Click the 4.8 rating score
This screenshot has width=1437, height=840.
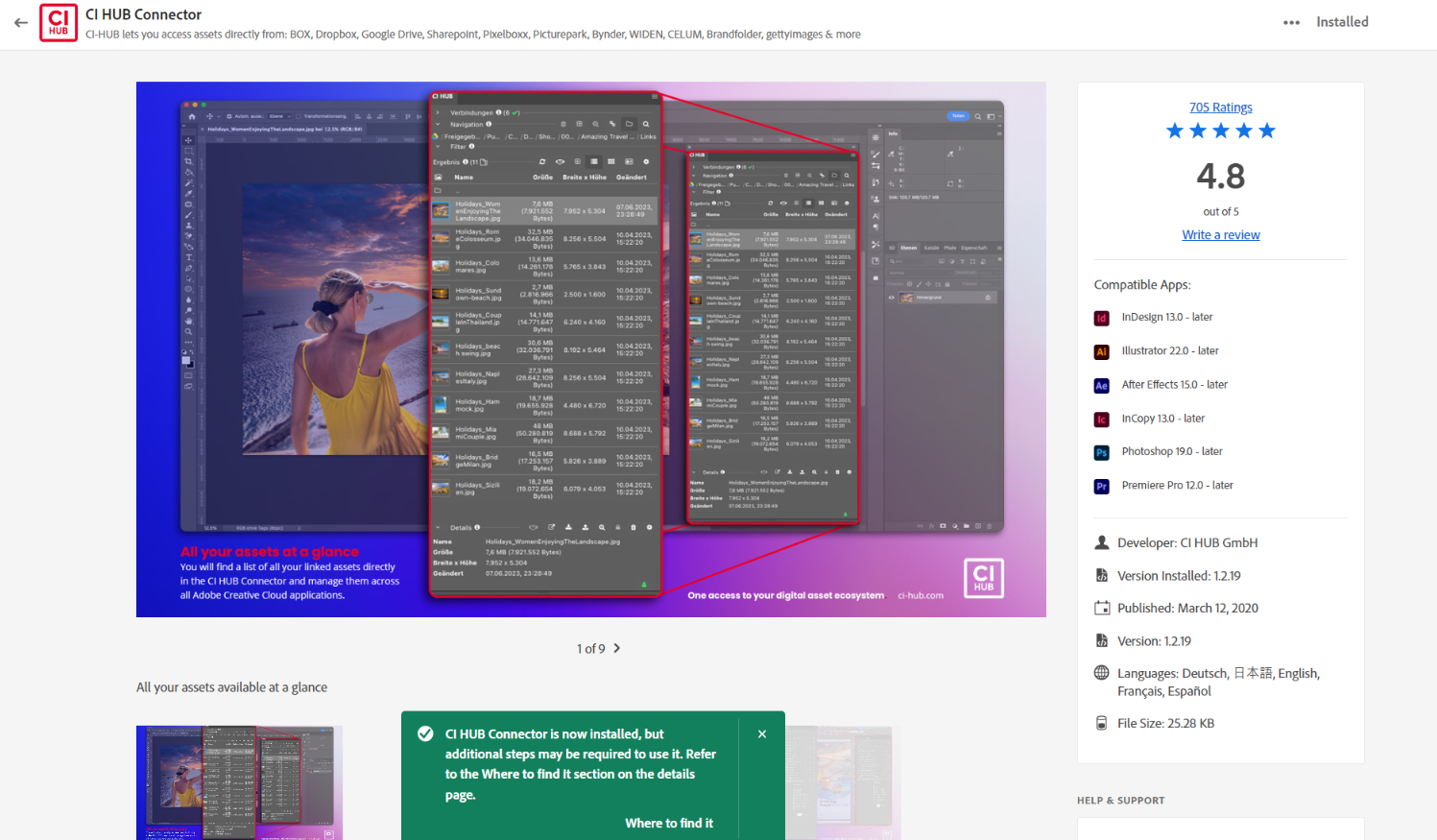tap(1221, 177)
